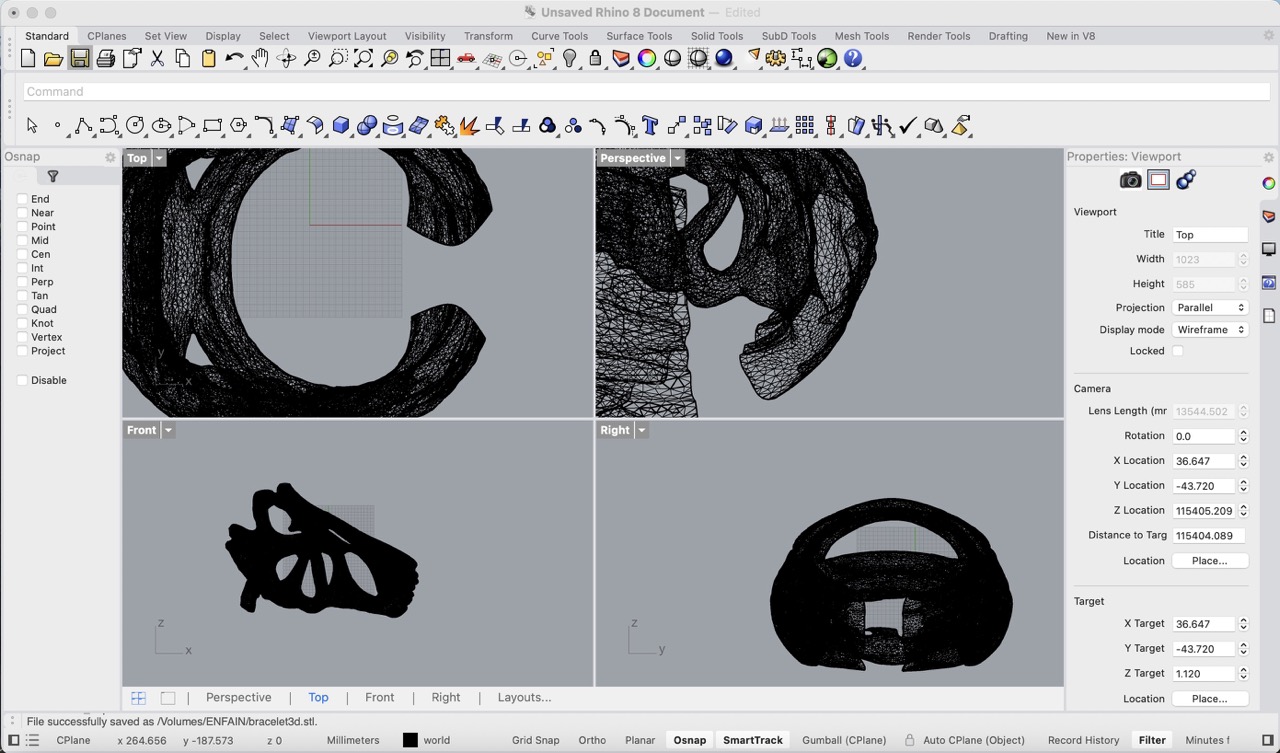
Task: Select the Box solid tool
Action: tap(341, 126)
